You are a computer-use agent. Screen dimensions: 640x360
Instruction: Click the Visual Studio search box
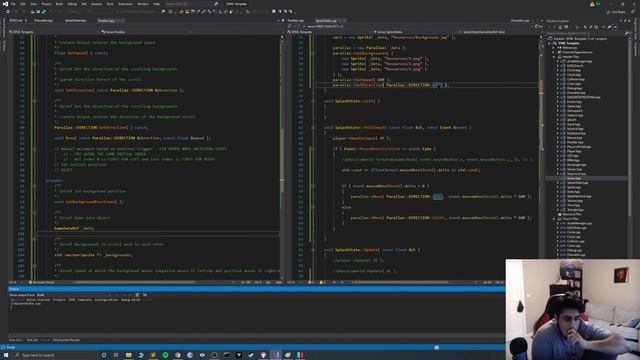[x=188, y=4]
